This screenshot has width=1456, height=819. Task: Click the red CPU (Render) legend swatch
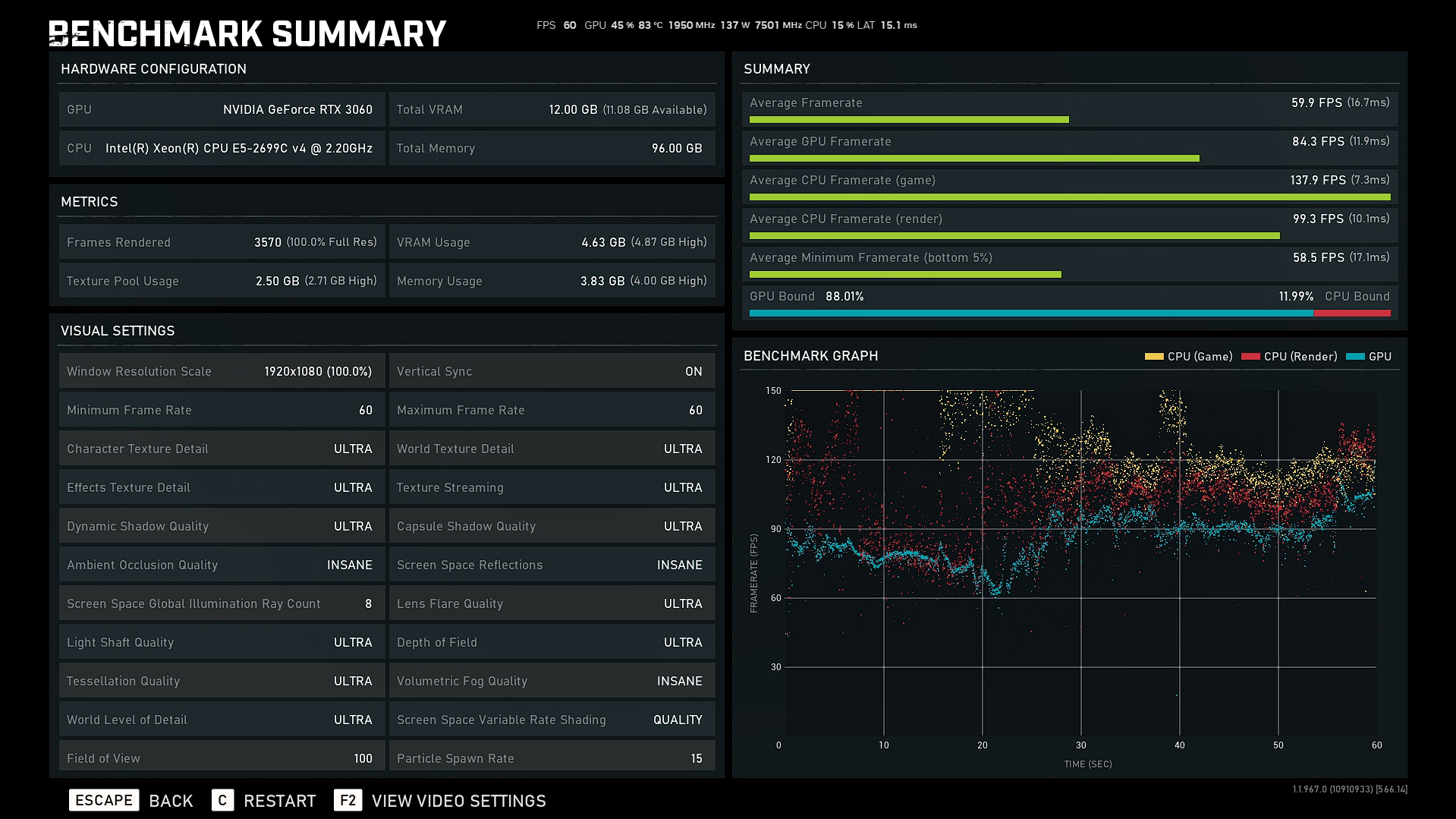click(1250, 357)
